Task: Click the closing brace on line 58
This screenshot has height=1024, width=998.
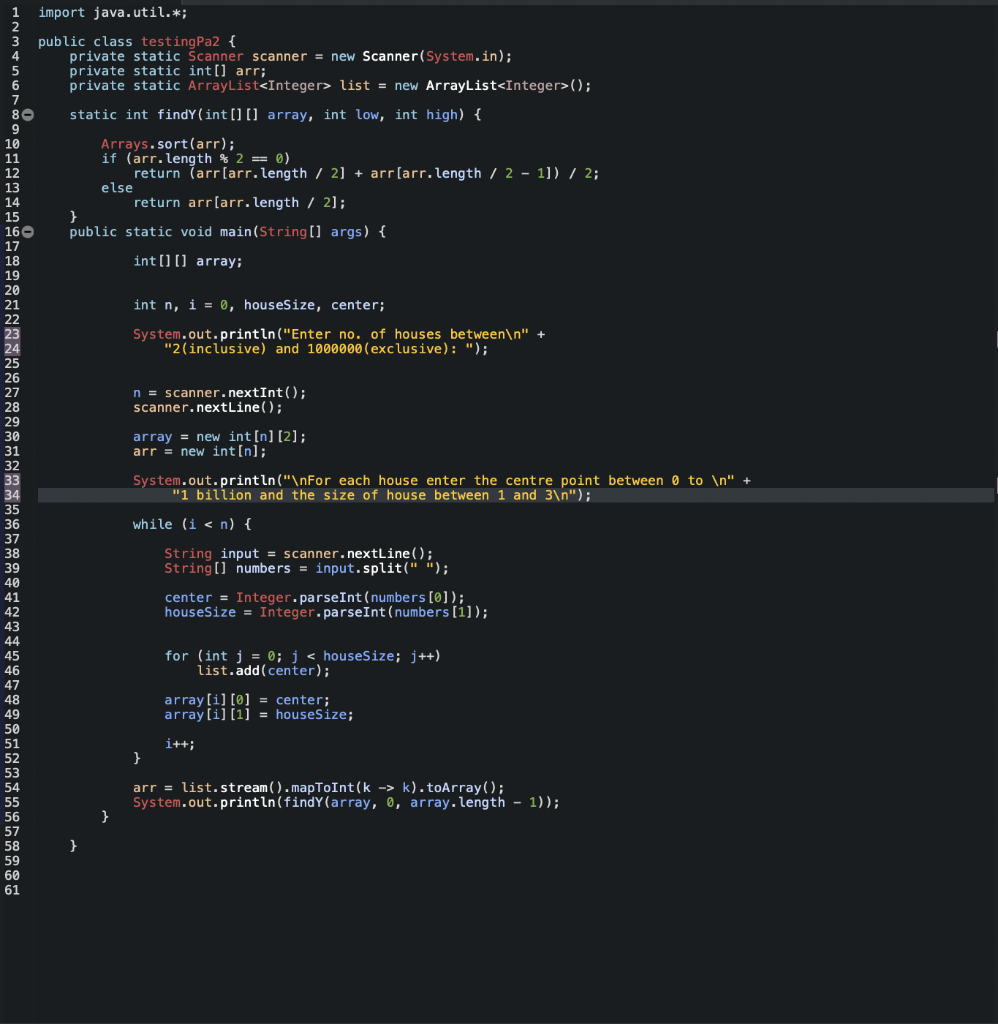Action: tap(73, 845)
